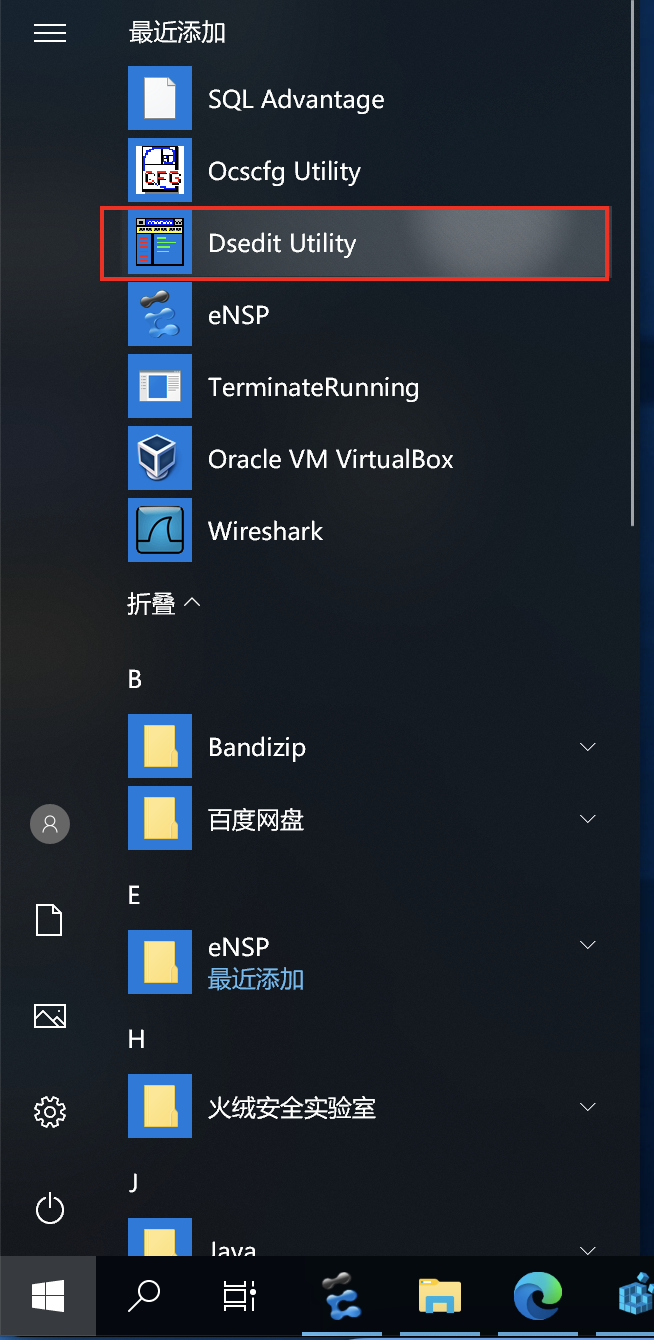Expand the eNSP folder chevron
This screenshot has width=654, height=1340.
(x=588, y=945)
